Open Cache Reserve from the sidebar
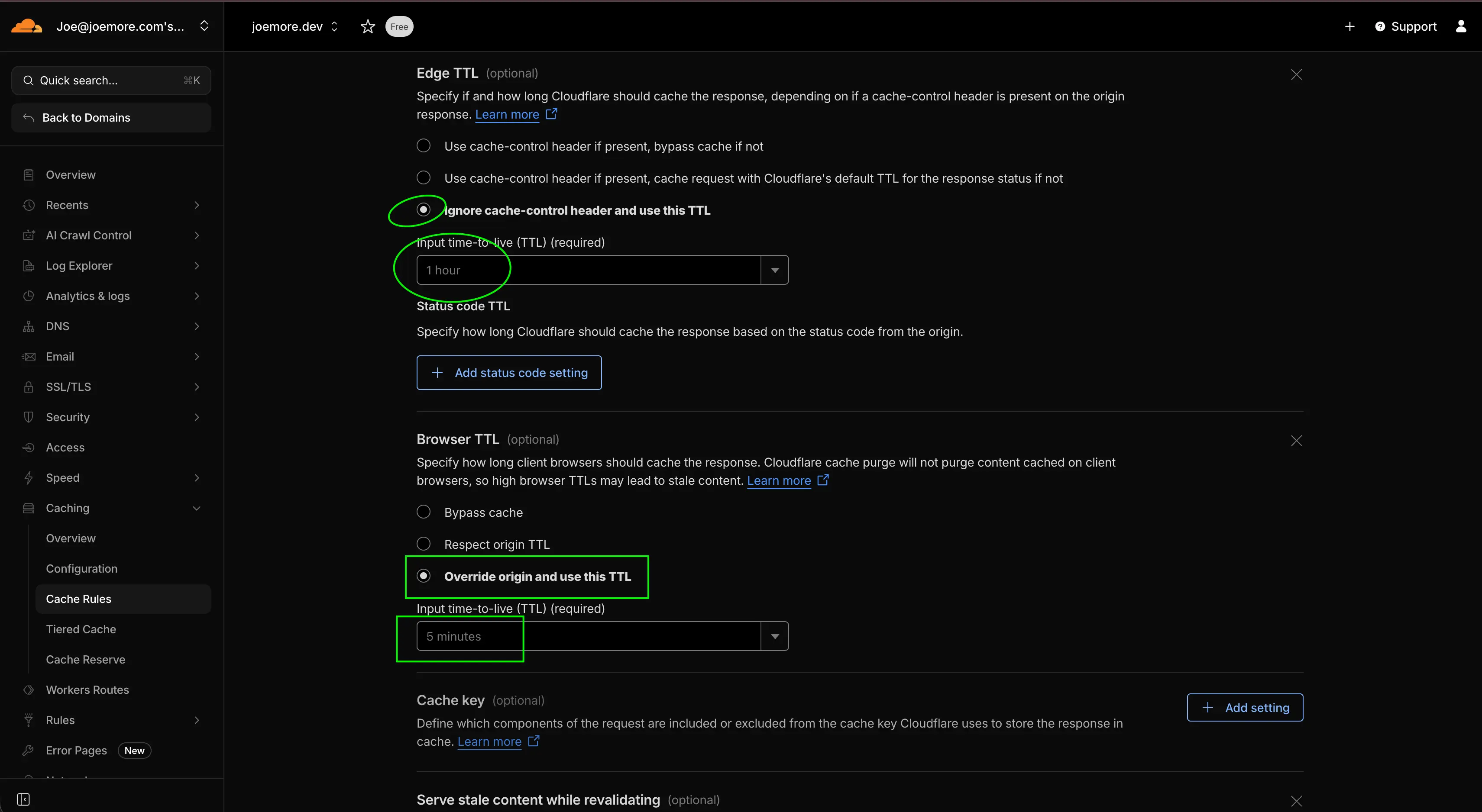The width and height of the screenshot is (1482, 812). click(85, 659)
